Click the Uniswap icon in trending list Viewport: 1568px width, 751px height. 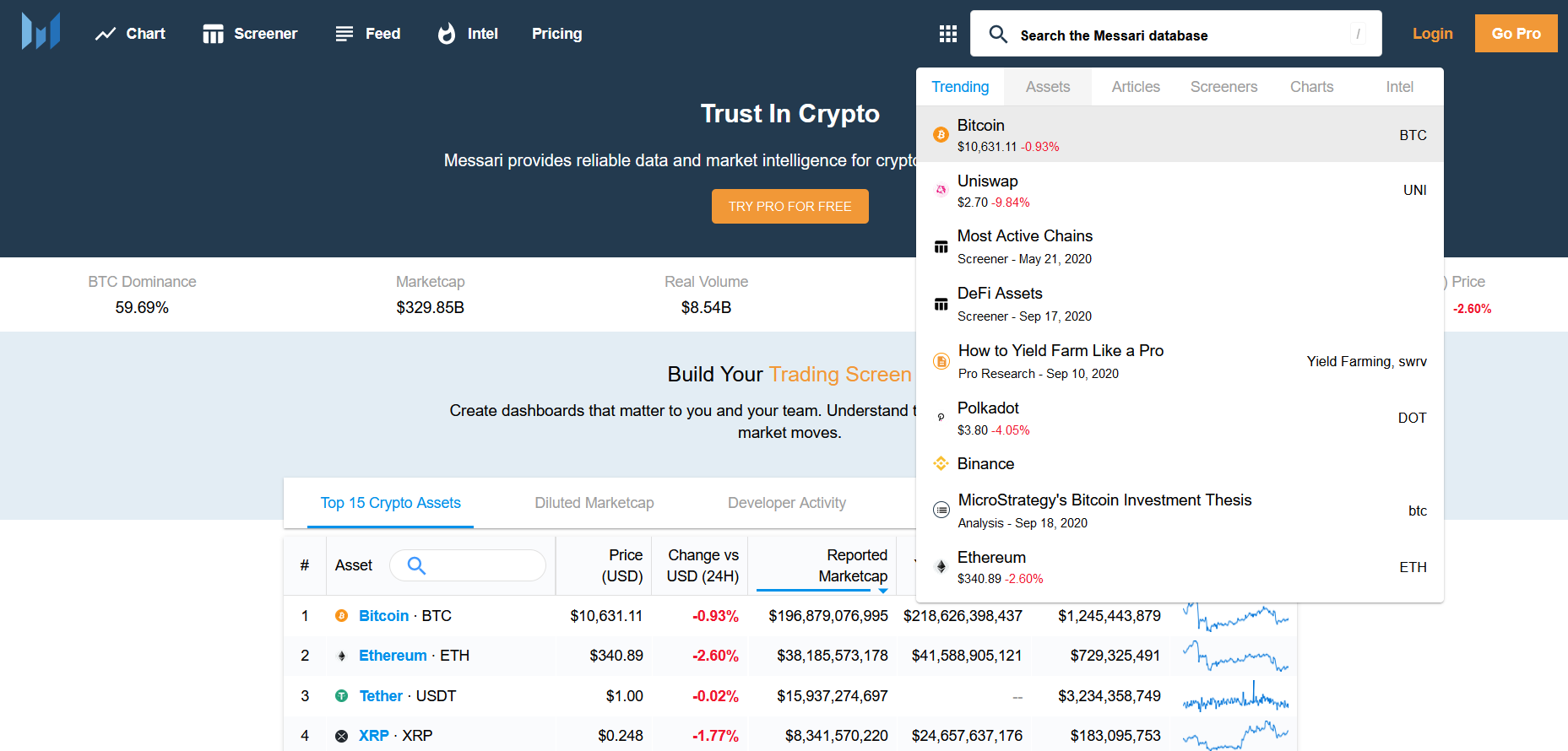(x=941, y=191)
